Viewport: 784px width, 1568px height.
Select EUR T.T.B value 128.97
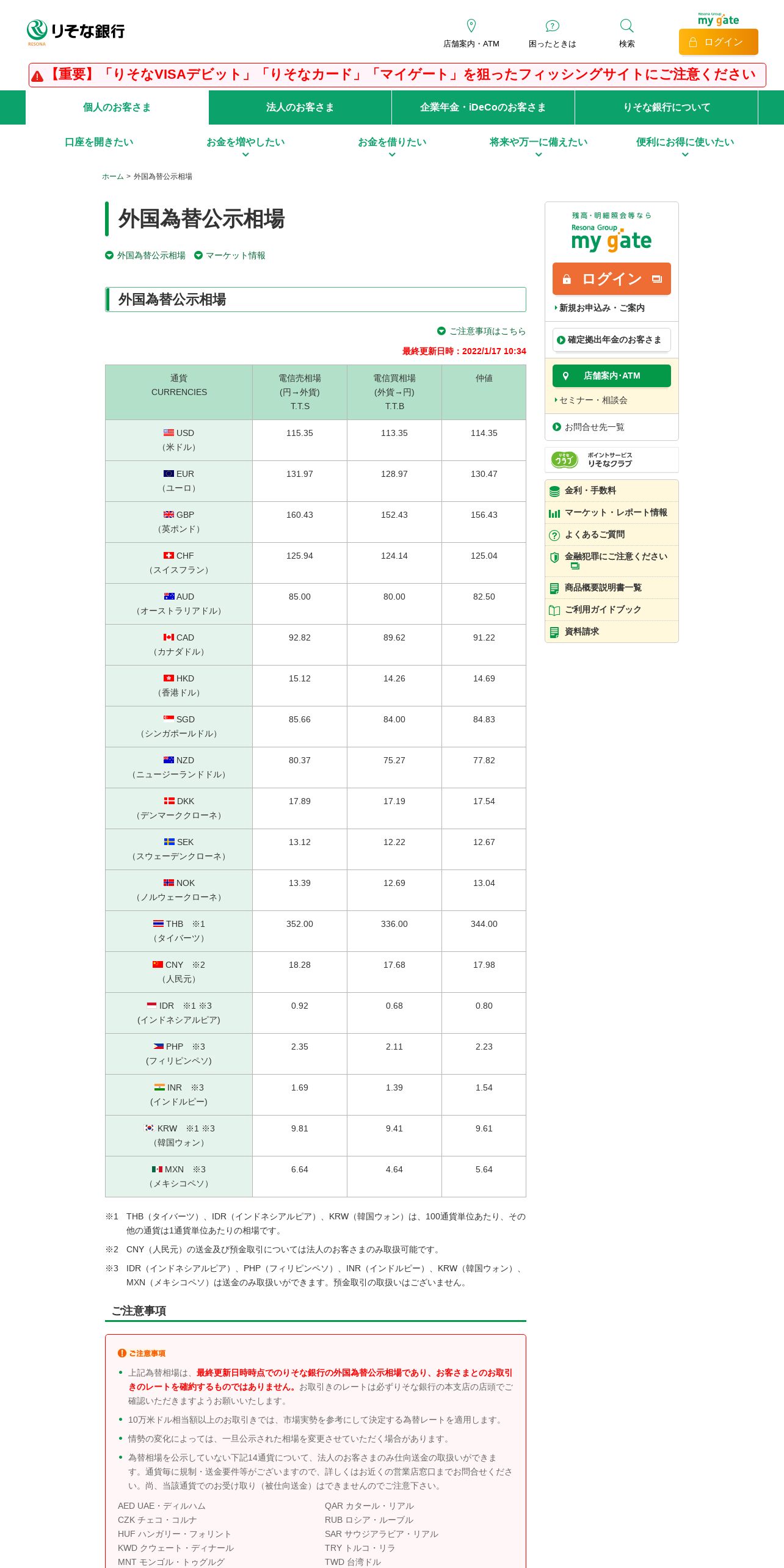tap(394, 474)
